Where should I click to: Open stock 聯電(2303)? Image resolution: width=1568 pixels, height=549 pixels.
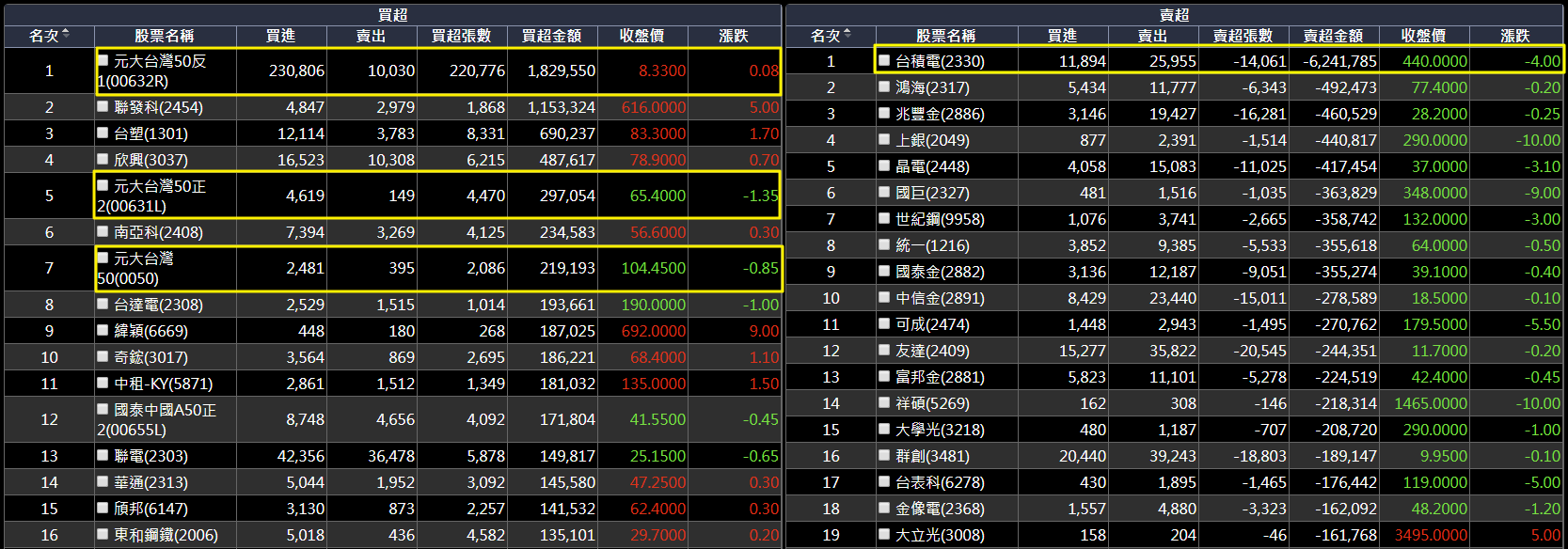point(150,456)
